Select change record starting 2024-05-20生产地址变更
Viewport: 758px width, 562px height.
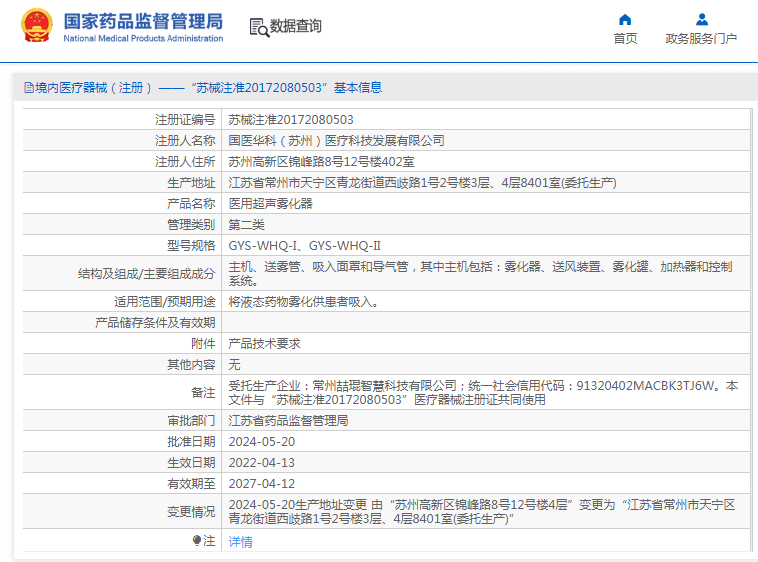(482, 511)
